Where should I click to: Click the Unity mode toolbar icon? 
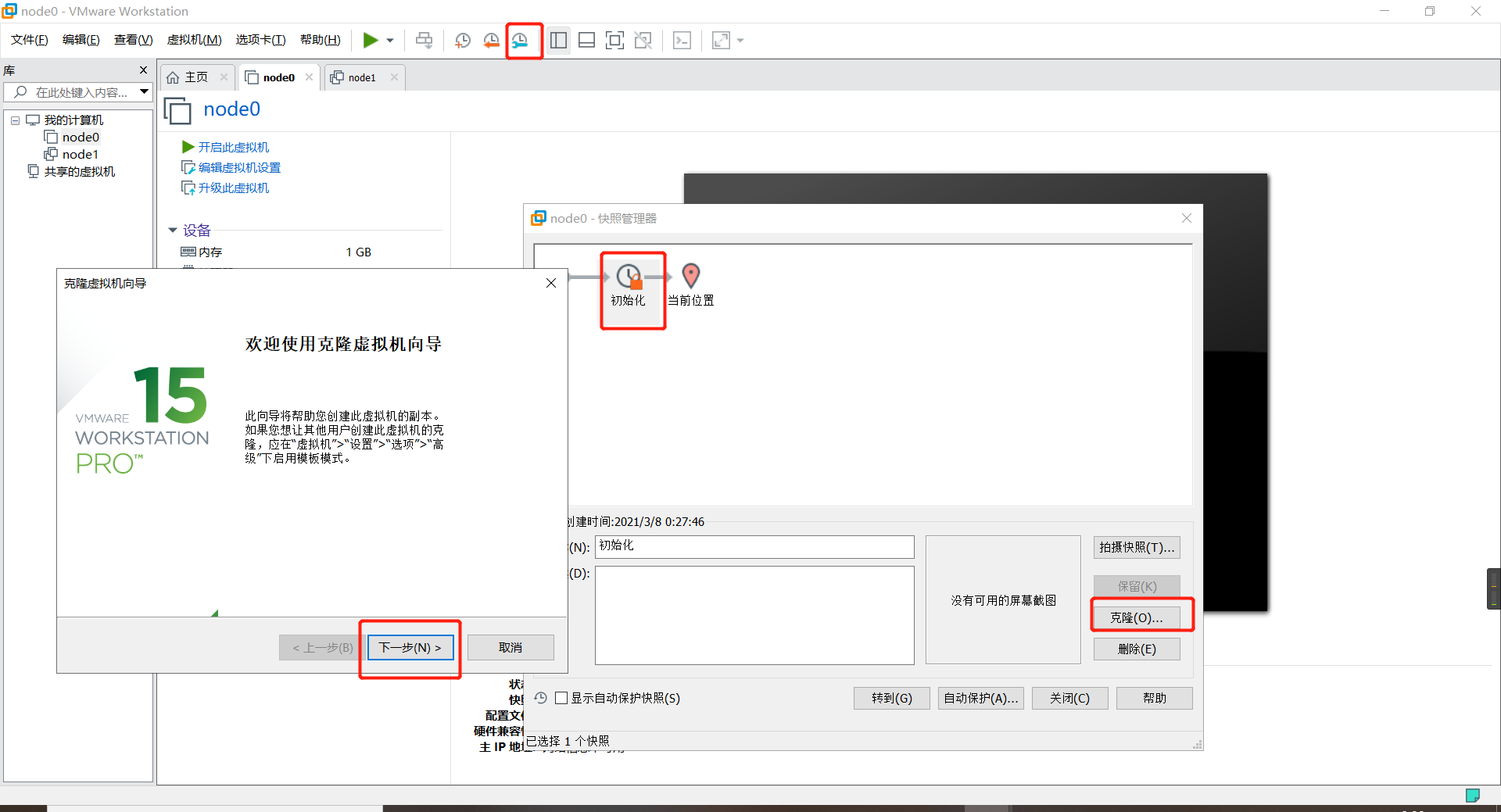click(x=643, y=40)
